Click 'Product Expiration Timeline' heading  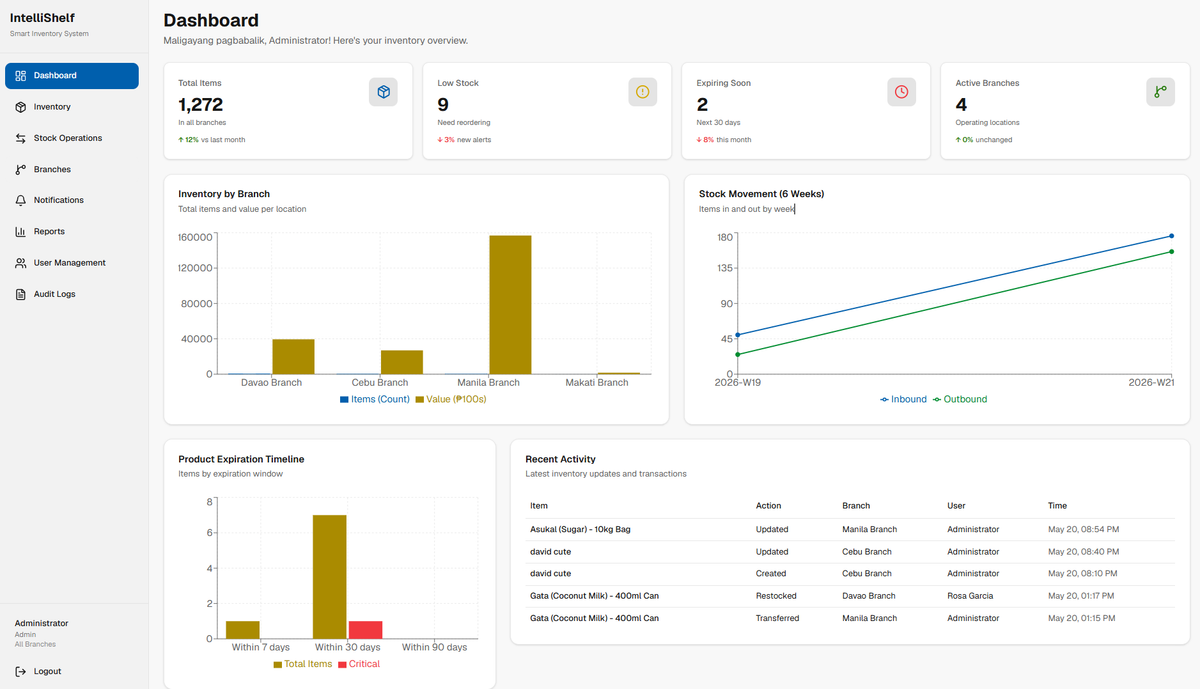[x=241, y=459]
